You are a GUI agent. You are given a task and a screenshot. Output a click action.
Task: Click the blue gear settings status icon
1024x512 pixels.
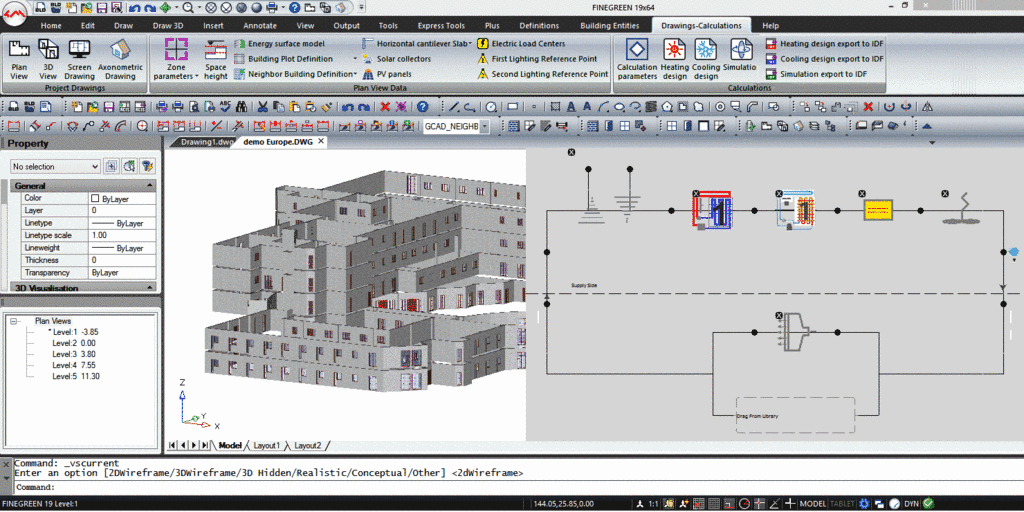[864, 504]
